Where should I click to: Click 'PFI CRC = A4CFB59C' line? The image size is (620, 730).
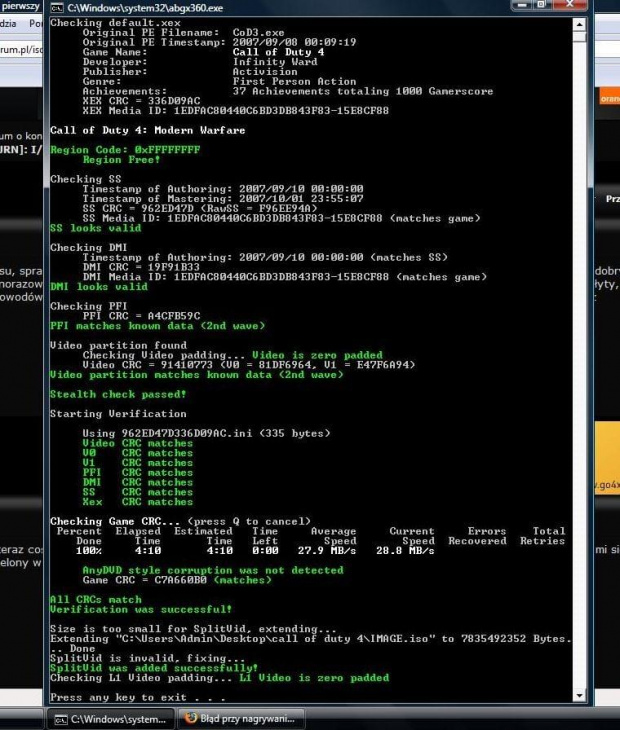[142, 316]
